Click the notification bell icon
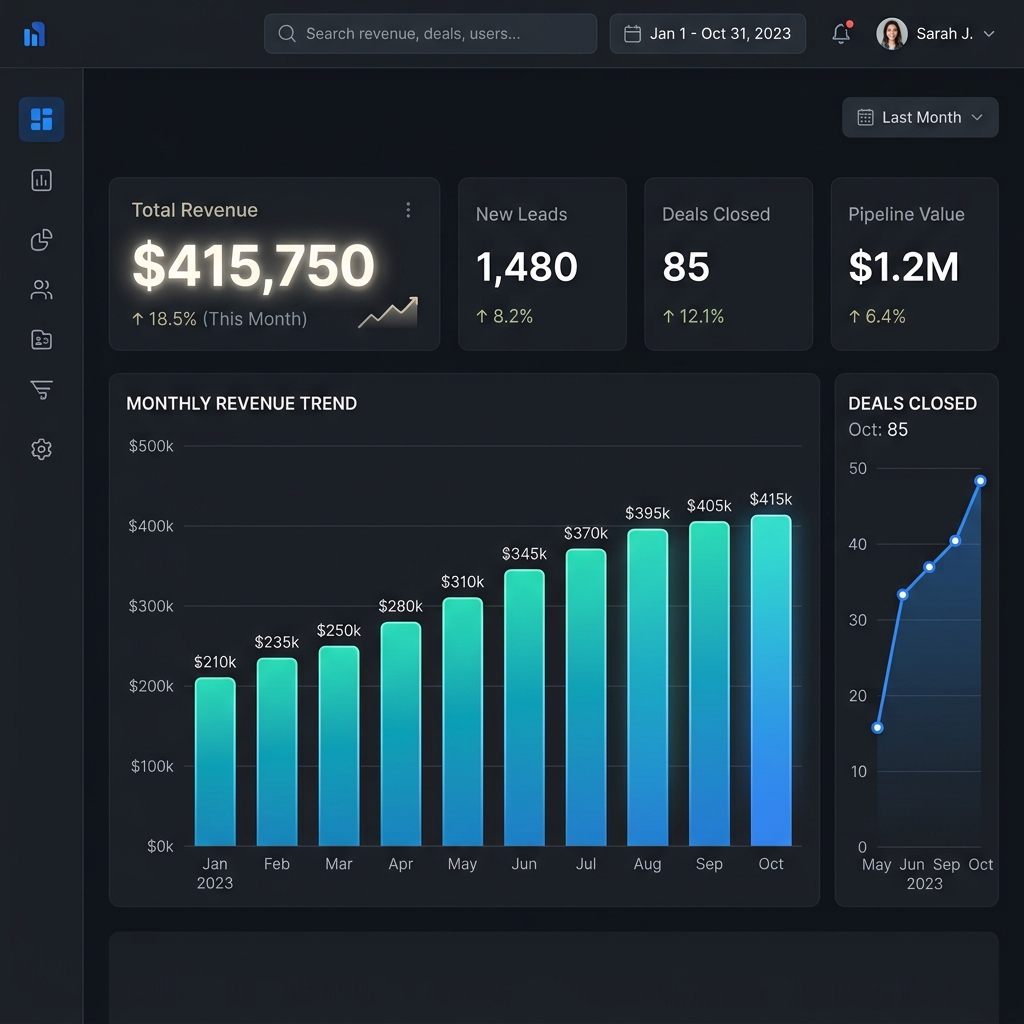This screenshot has height=1024, width=1024. coord(841,33)
